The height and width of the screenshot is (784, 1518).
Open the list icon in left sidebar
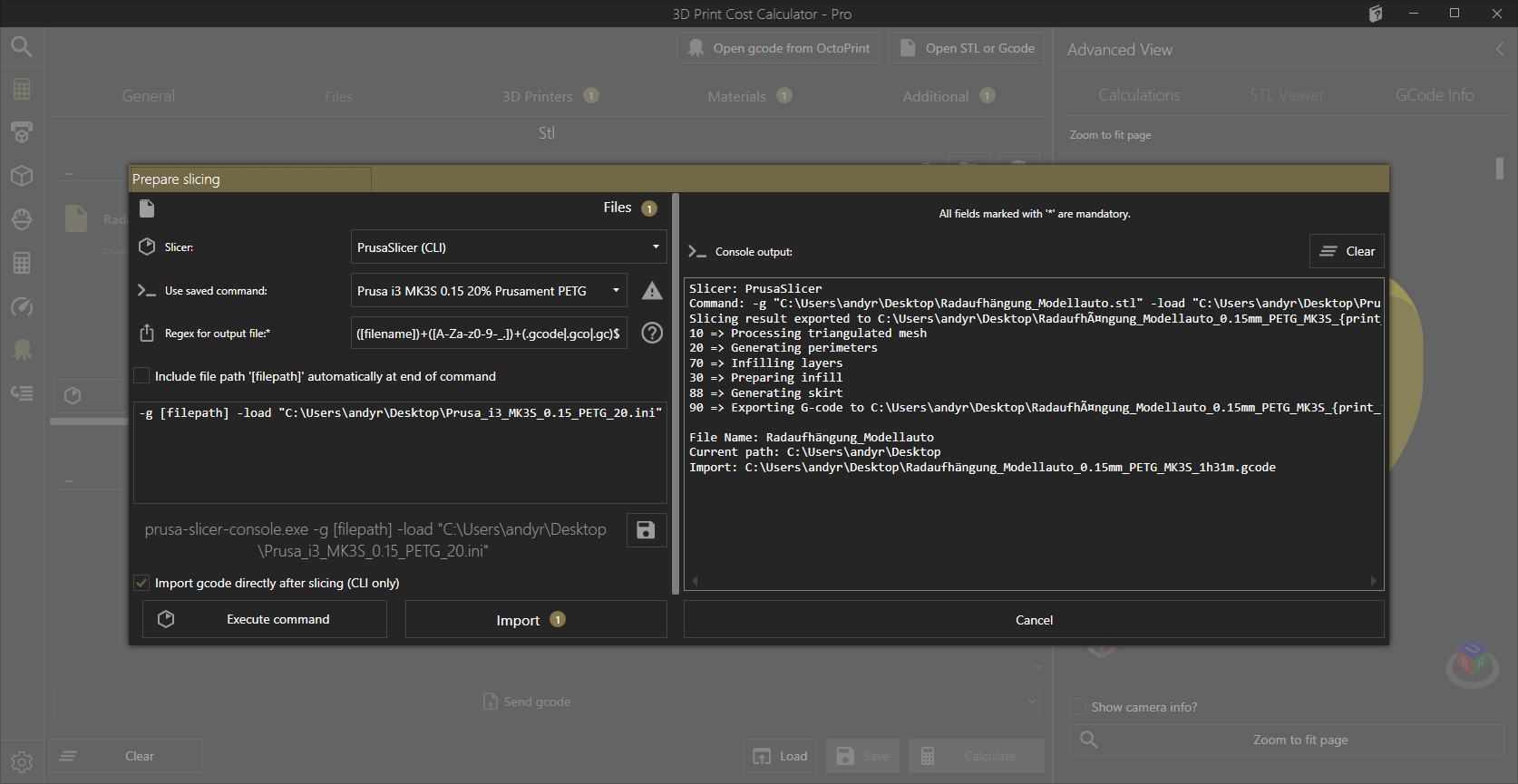22,393
